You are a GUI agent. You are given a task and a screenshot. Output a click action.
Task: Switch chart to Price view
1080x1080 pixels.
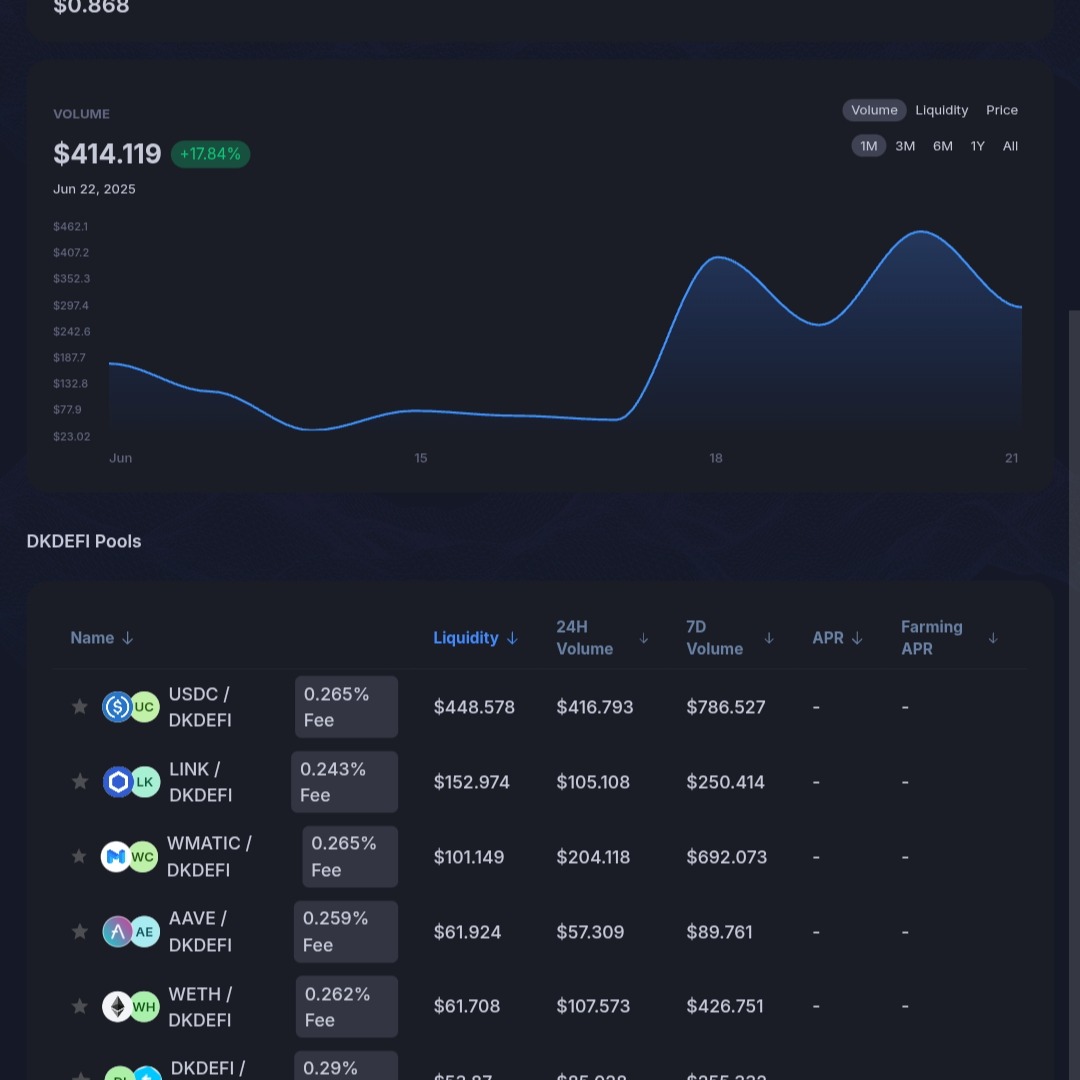click(1001, 110)
